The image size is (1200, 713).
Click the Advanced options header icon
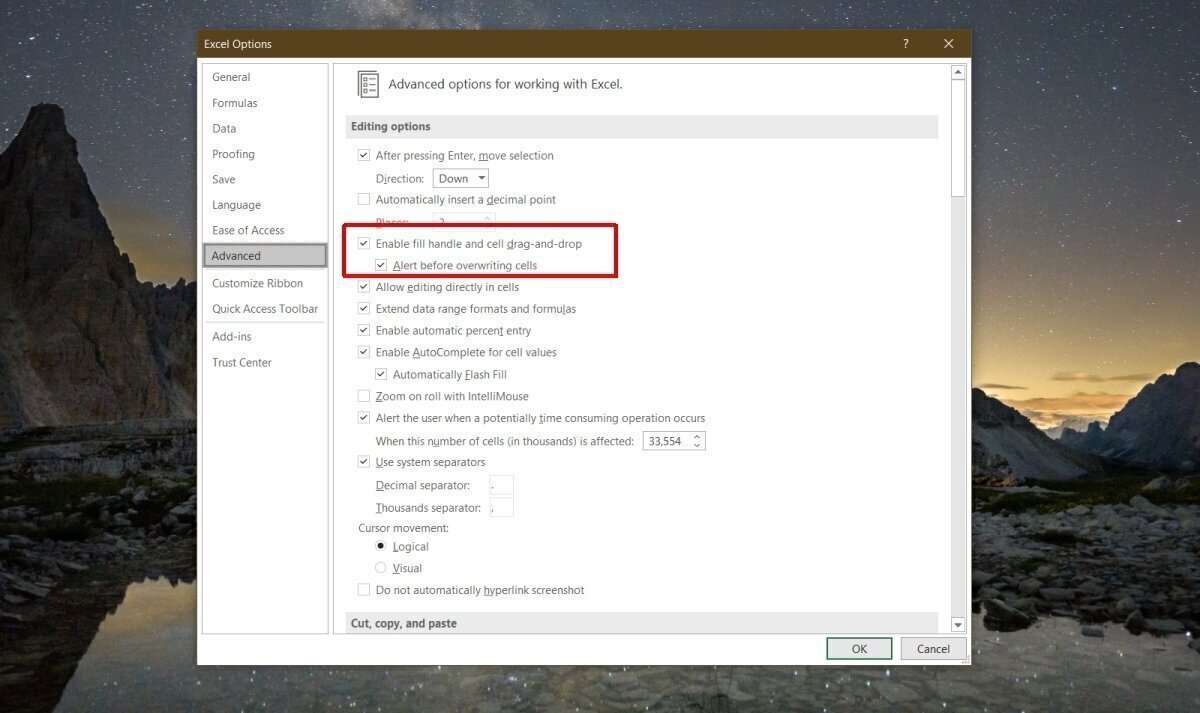(368, 84)
